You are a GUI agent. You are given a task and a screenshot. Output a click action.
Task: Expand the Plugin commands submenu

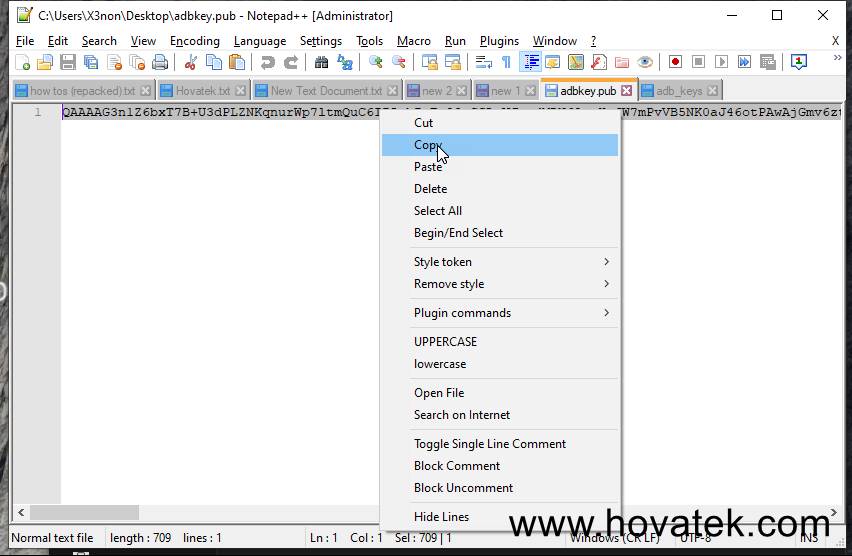pyautogui.click(x=500, y=313)
